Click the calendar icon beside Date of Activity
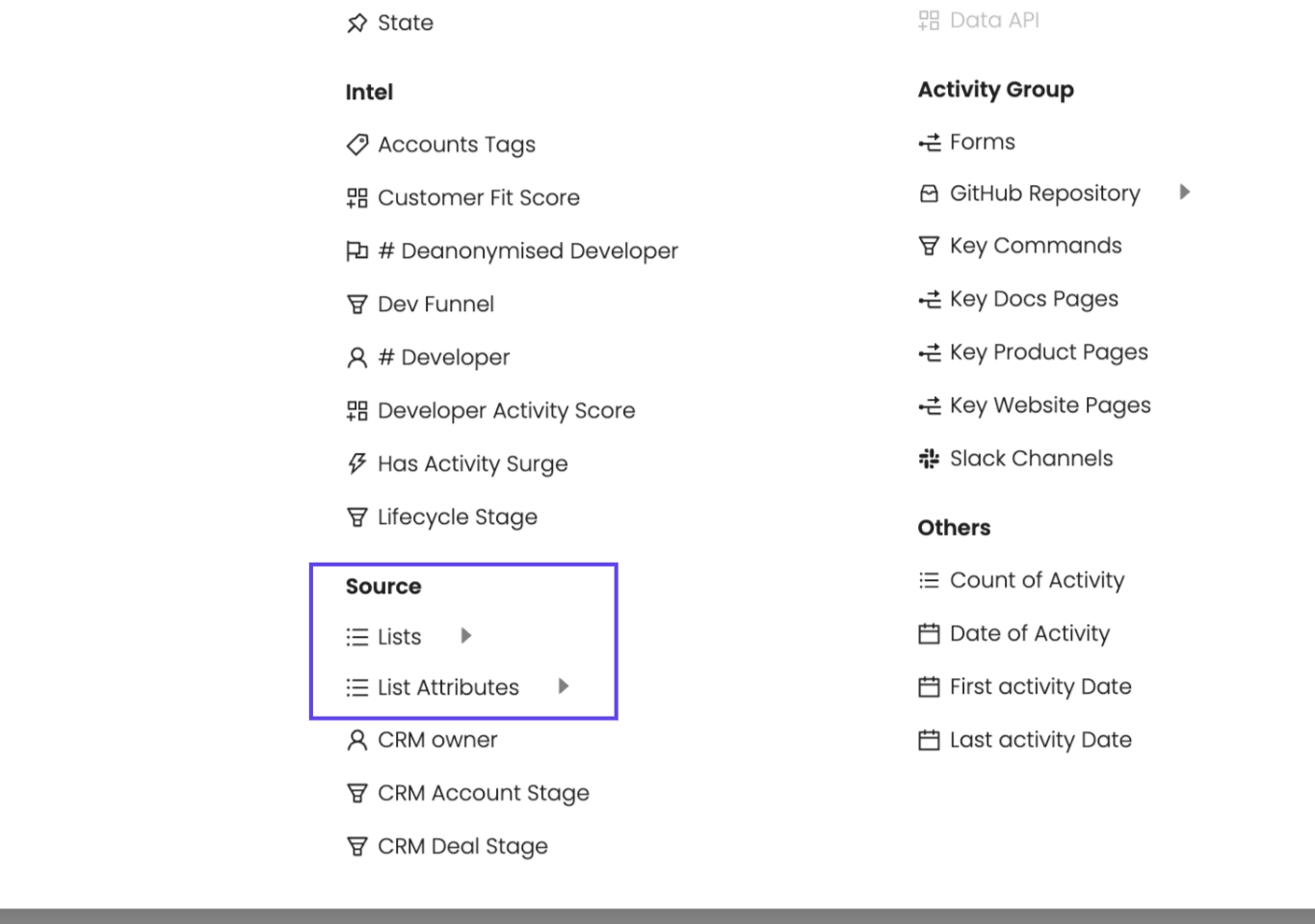The height and width of the screenshot is (924, 1315). tap(929, 634)
